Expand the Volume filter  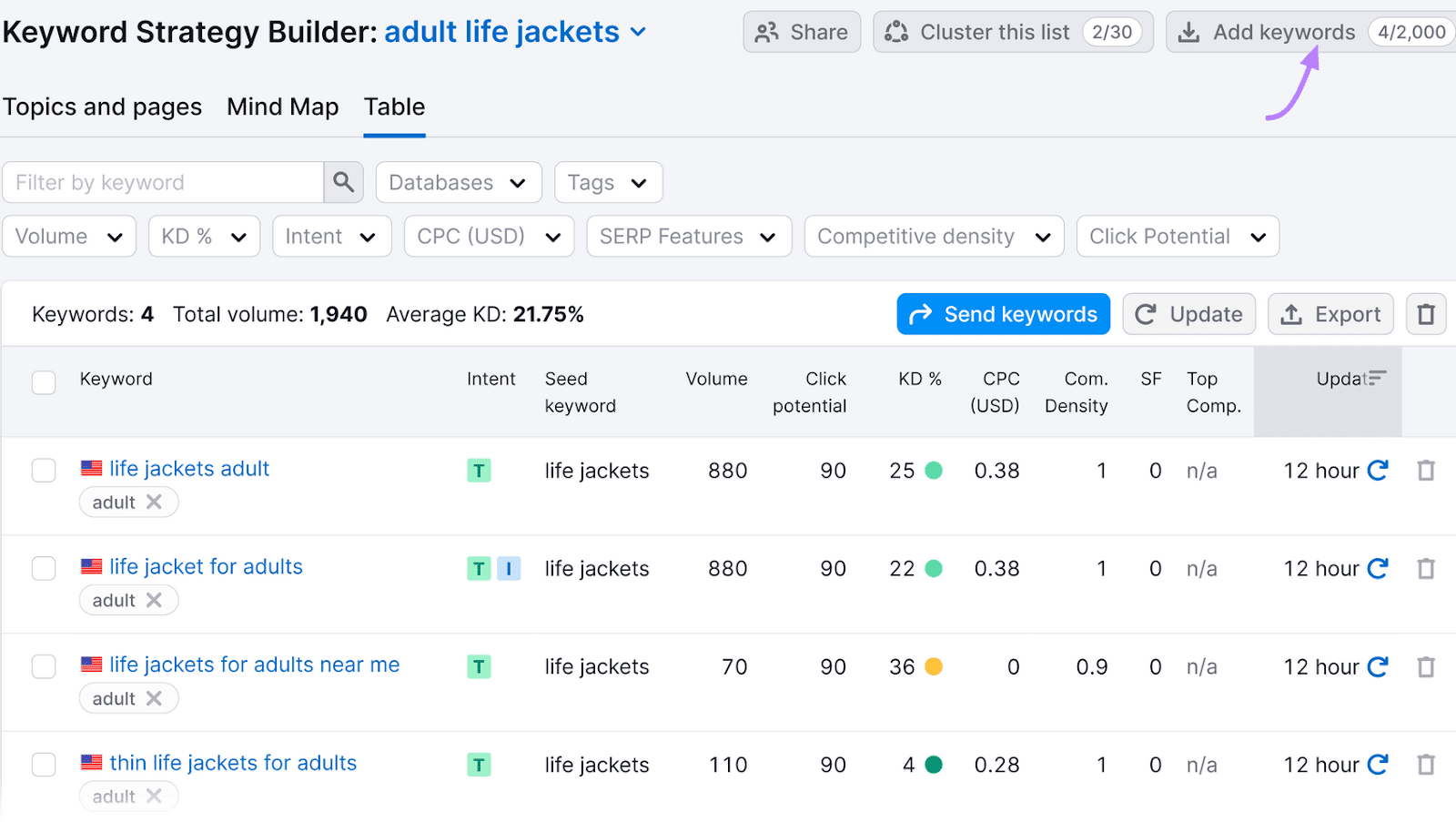[x=69, y=236]
